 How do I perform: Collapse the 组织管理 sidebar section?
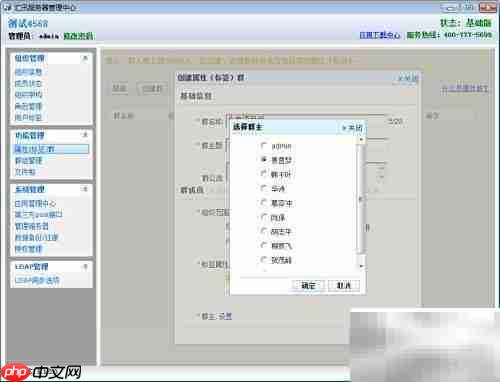(85, 58)
